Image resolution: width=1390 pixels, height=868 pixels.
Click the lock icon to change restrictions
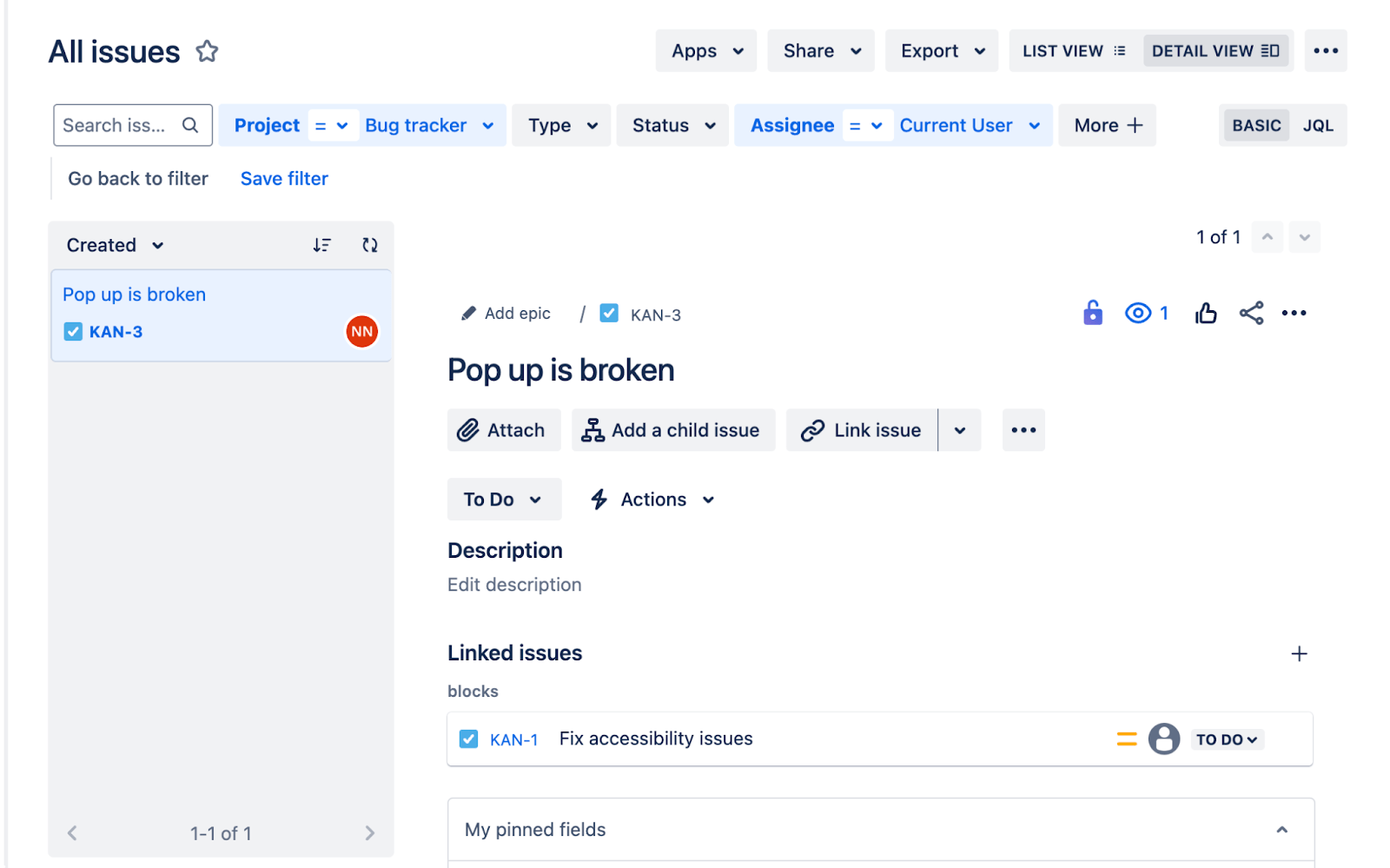(x=1092, y=313)
